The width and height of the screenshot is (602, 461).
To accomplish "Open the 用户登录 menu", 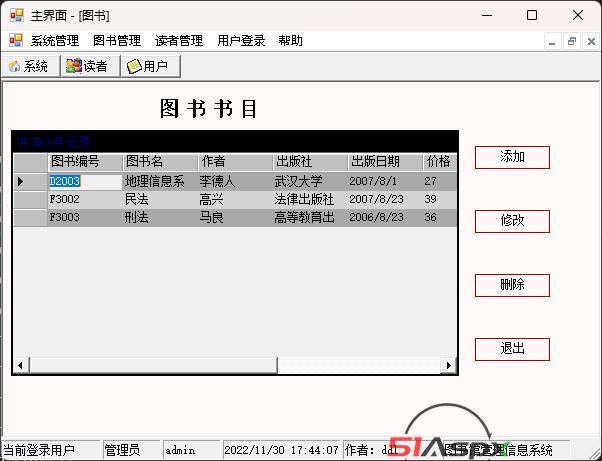I will (x=241, y=41).
